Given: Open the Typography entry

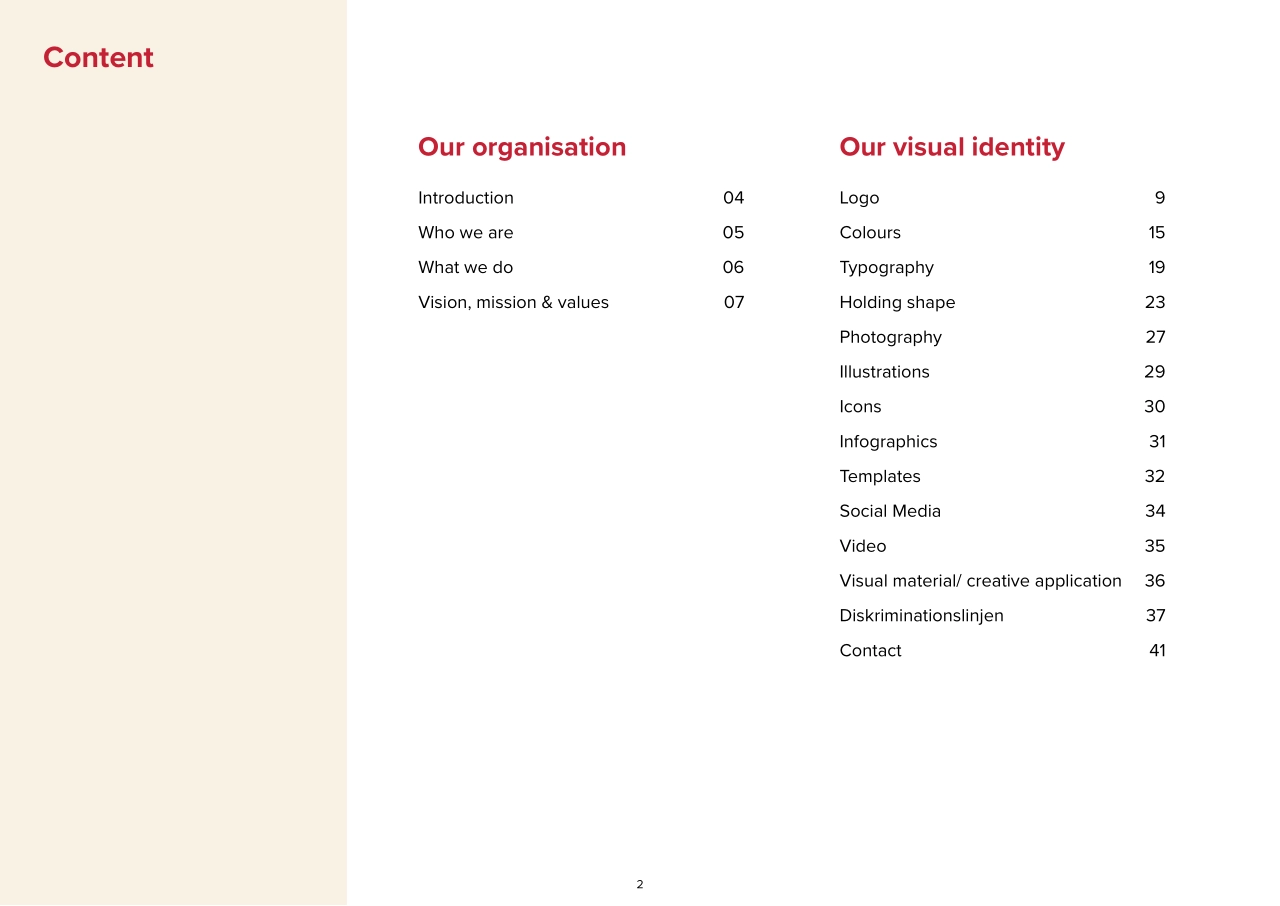Looking at the screenshot, I should 887,267.
